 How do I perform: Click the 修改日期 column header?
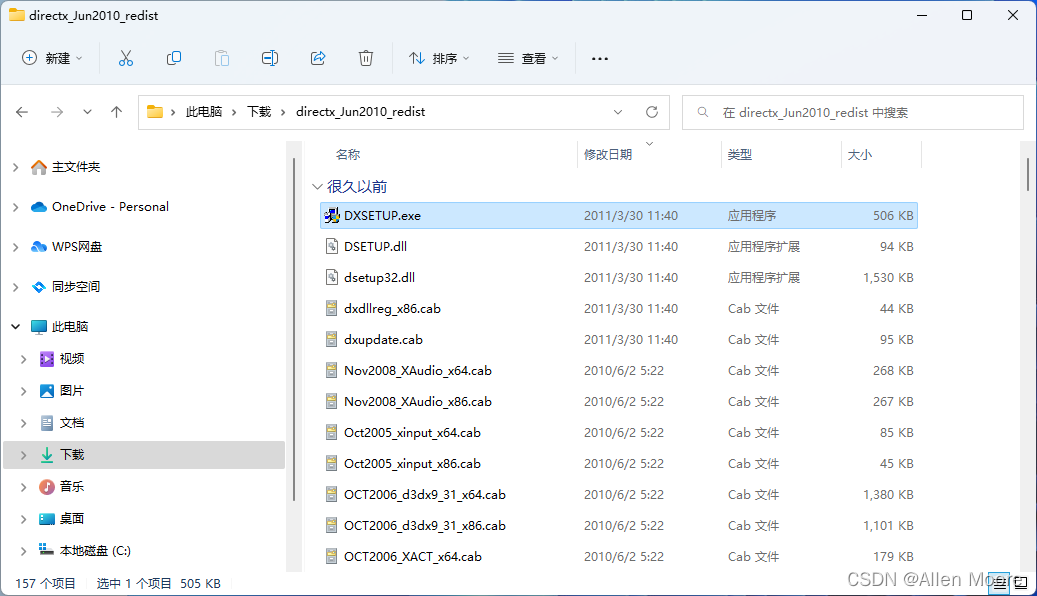(x=608, y=154)
